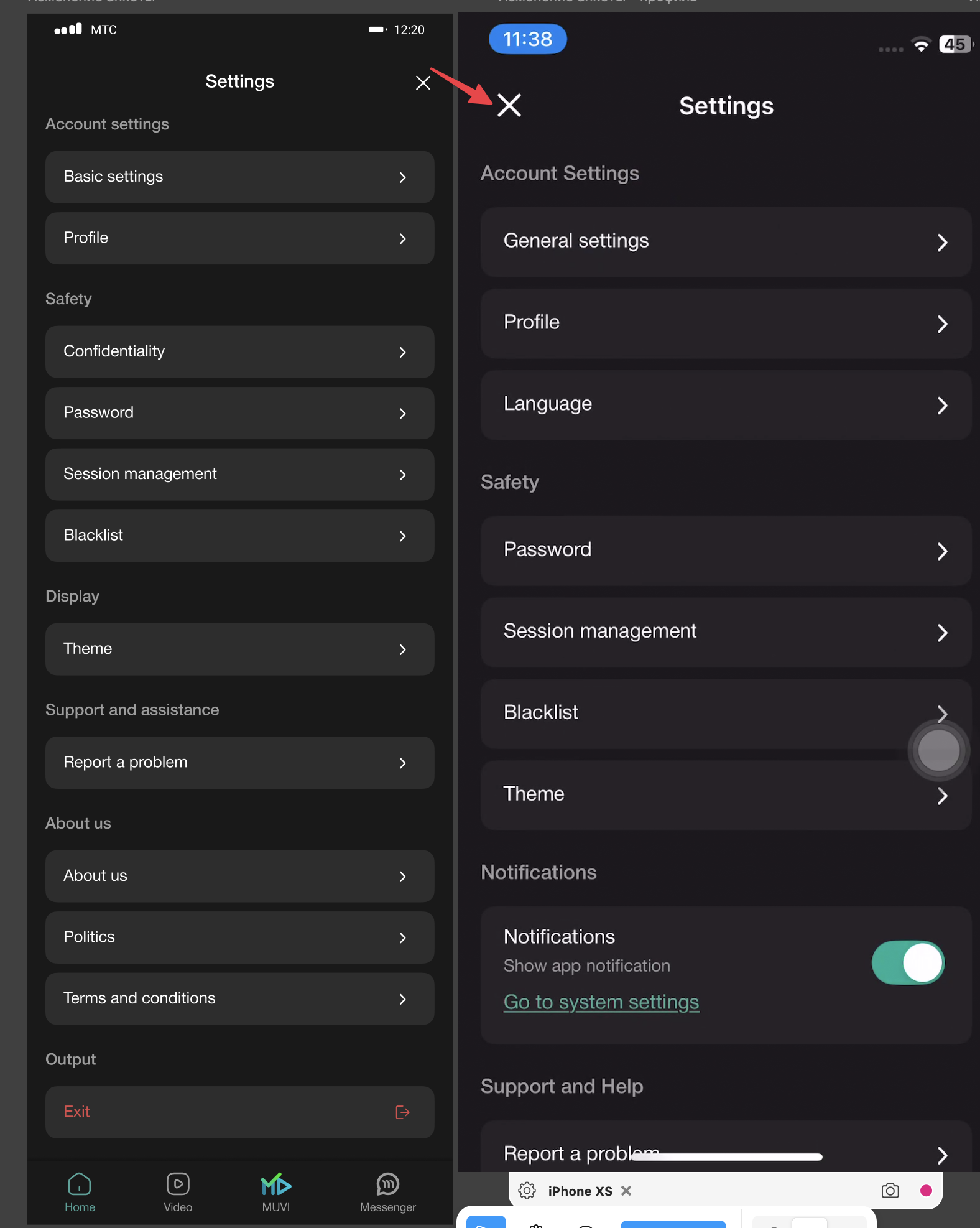Close the iPhone XS device tab
This screenshot has height=1228, width=980.
click(626, 1190)
